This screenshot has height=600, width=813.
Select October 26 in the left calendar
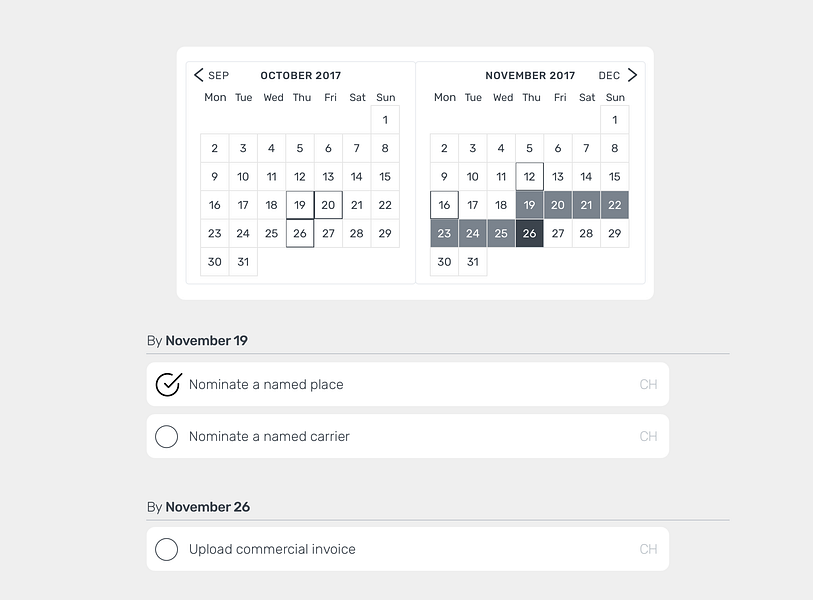pyautogui.click(x=300, y=233)
